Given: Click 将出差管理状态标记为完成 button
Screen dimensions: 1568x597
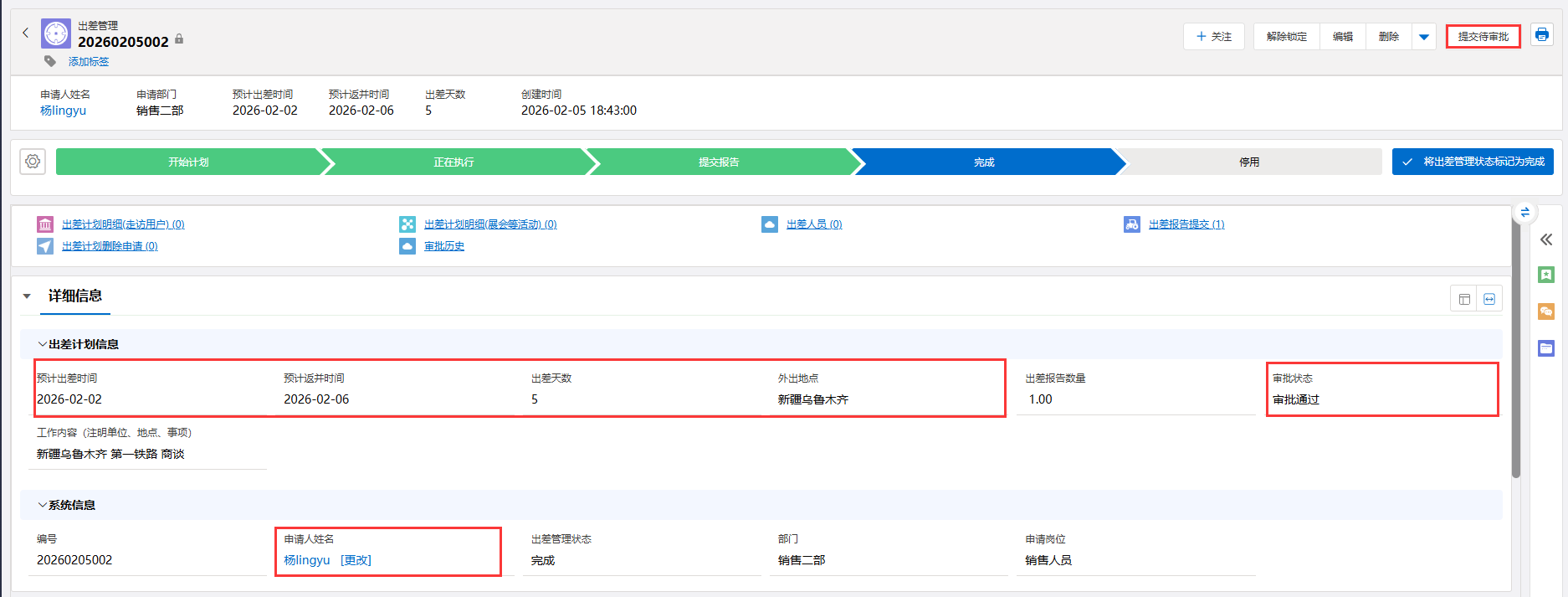Looking at the screenshot, I should pos(1473,162).
